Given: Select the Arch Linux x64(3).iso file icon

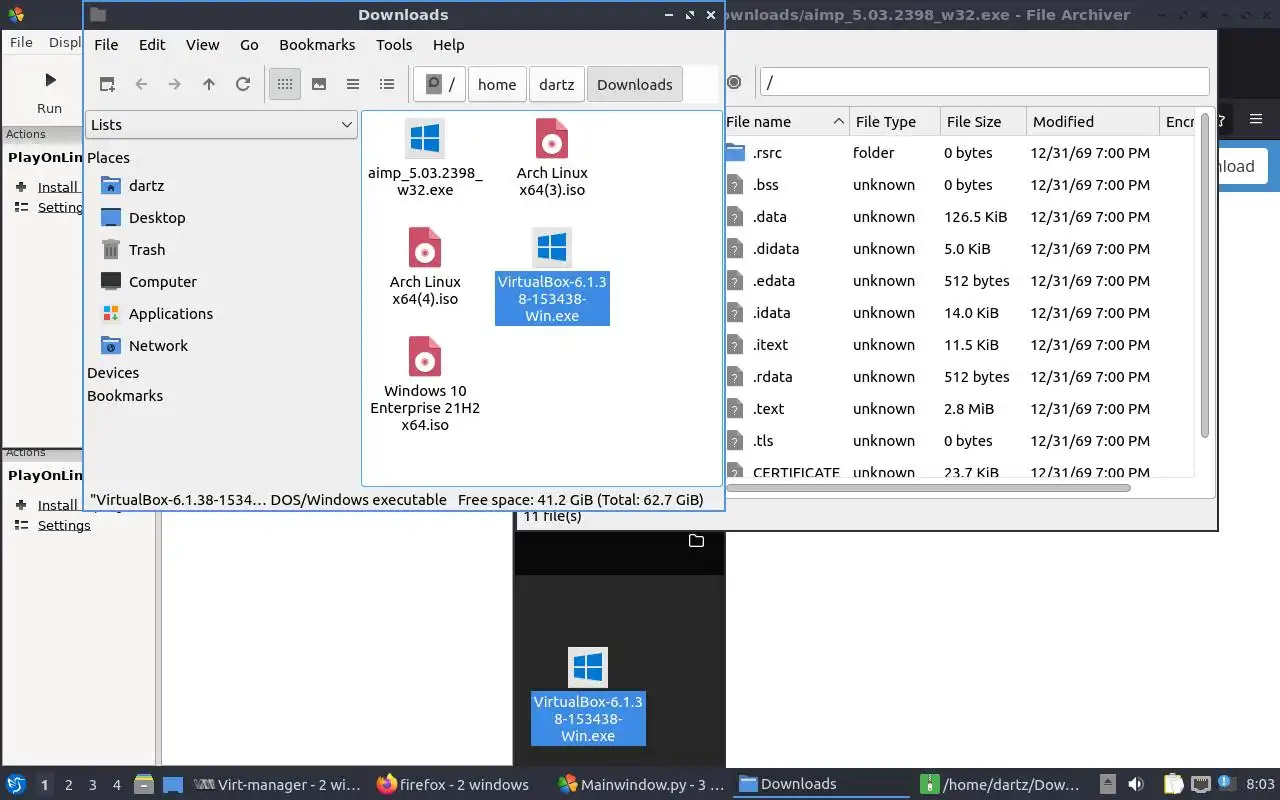Looking at the screenshot, I should (x=552, y=139).
